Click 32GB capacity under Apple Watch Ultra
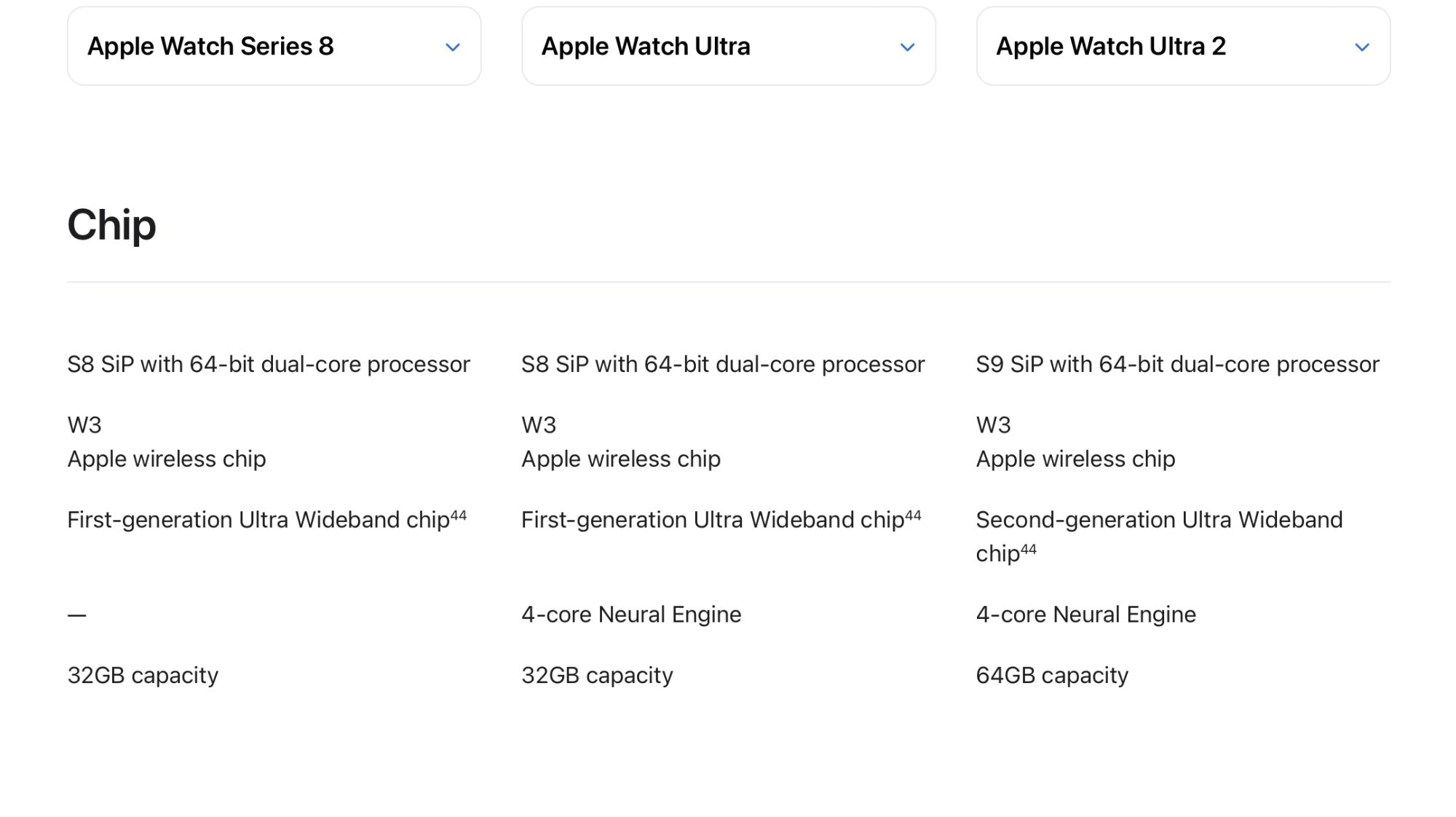 597,675
